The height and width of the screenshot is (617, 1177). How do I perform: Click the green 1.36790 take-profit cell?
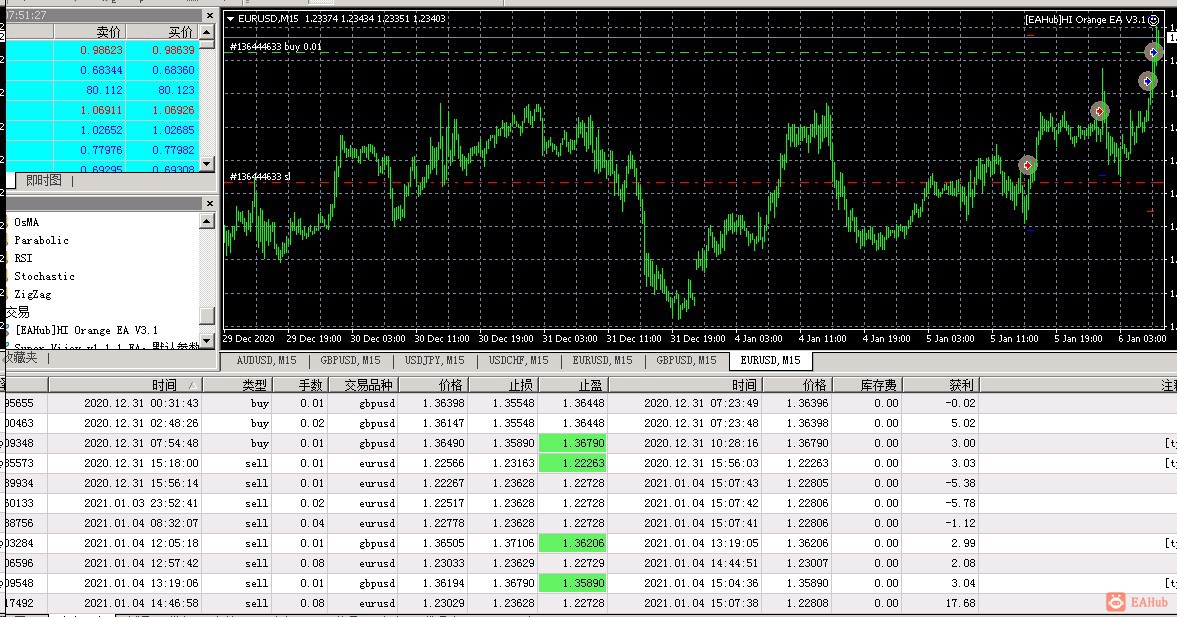(x=572, y=443)
